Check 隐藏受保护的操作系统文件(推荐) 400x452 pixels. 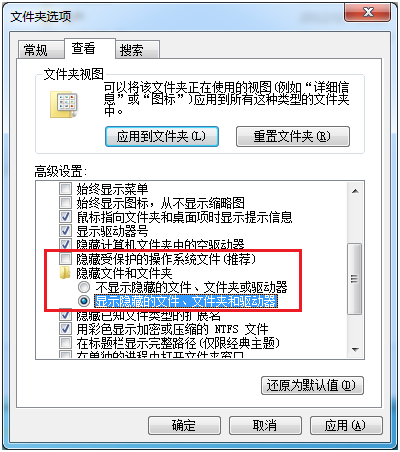tap(65, 258)
